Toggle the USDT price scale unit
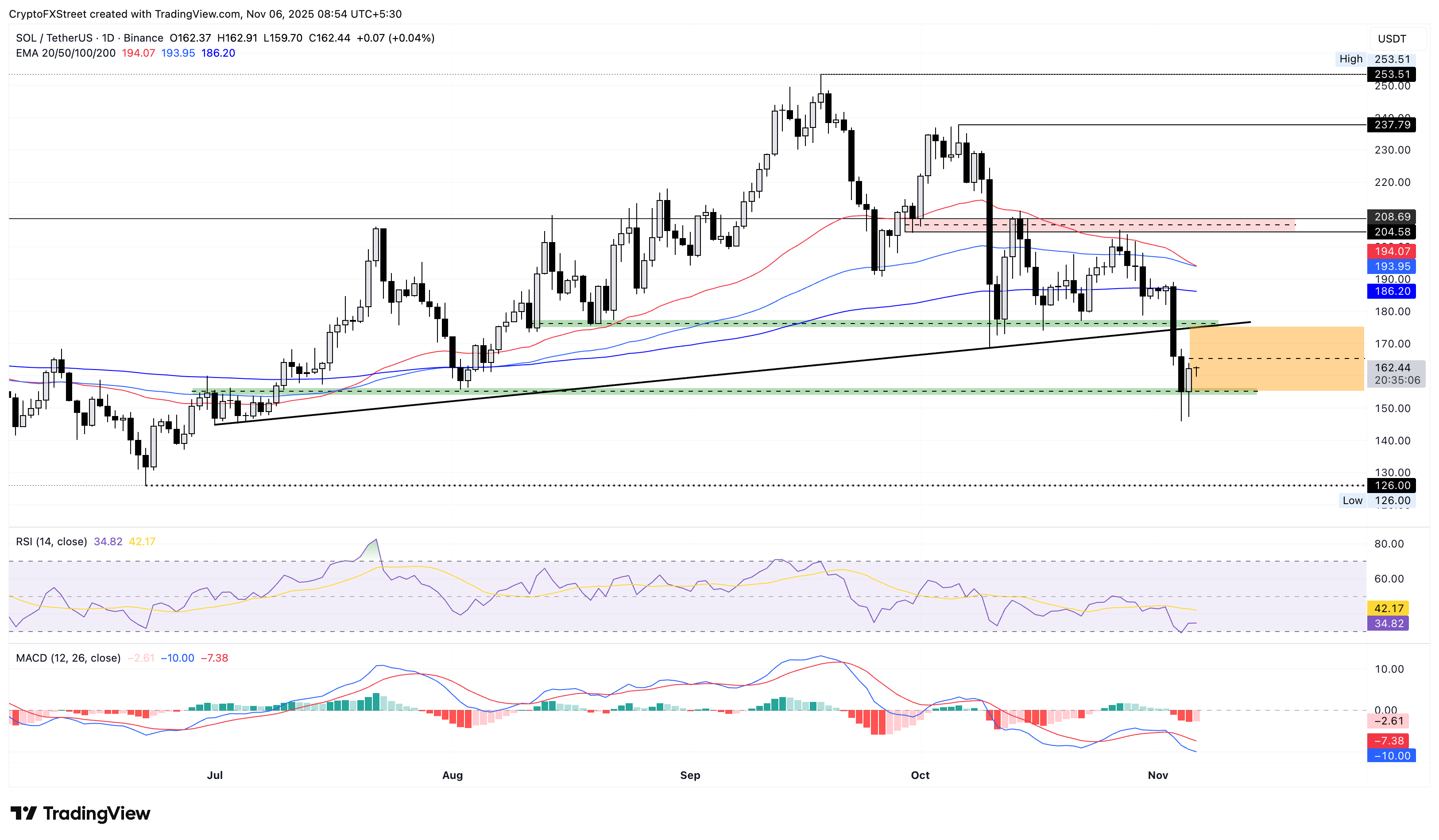The image size is (1439, 840). click(x=1391, y=39)
